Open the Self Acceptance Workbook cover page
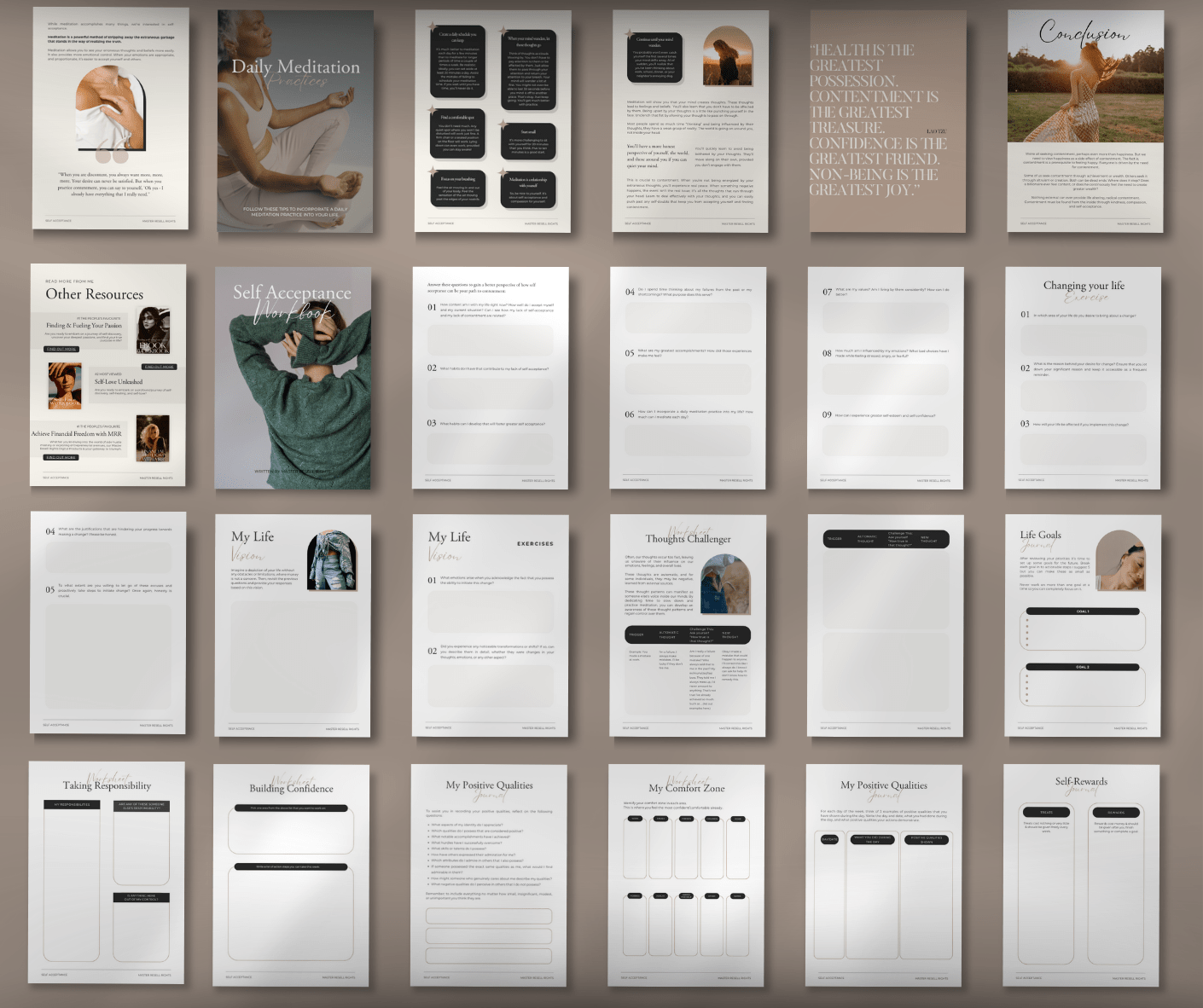1203x1008 pixels. click(293, 378)
